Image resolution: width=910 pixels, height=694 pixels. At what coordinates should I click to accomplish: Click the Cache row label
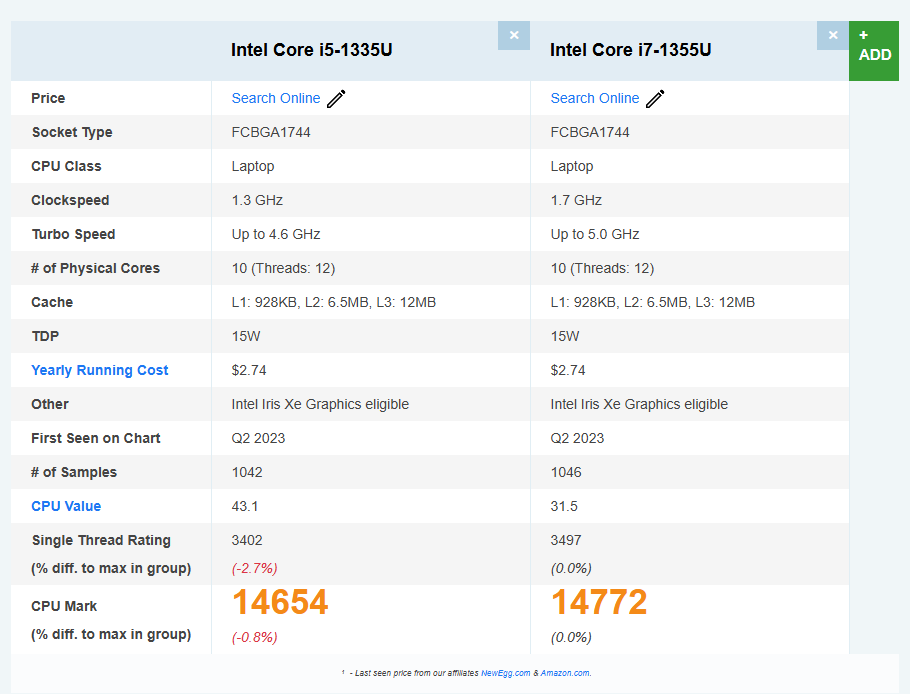click(x=52, y=302)
